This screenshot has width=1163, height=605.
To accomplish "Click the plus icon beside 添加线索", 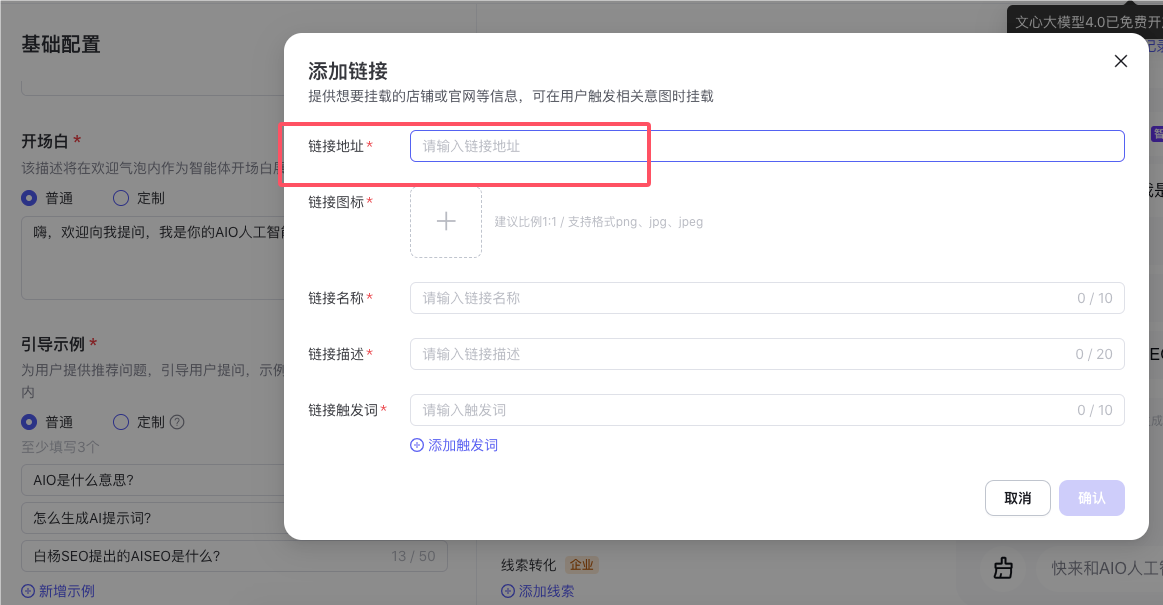I will (x=508, y=591).
